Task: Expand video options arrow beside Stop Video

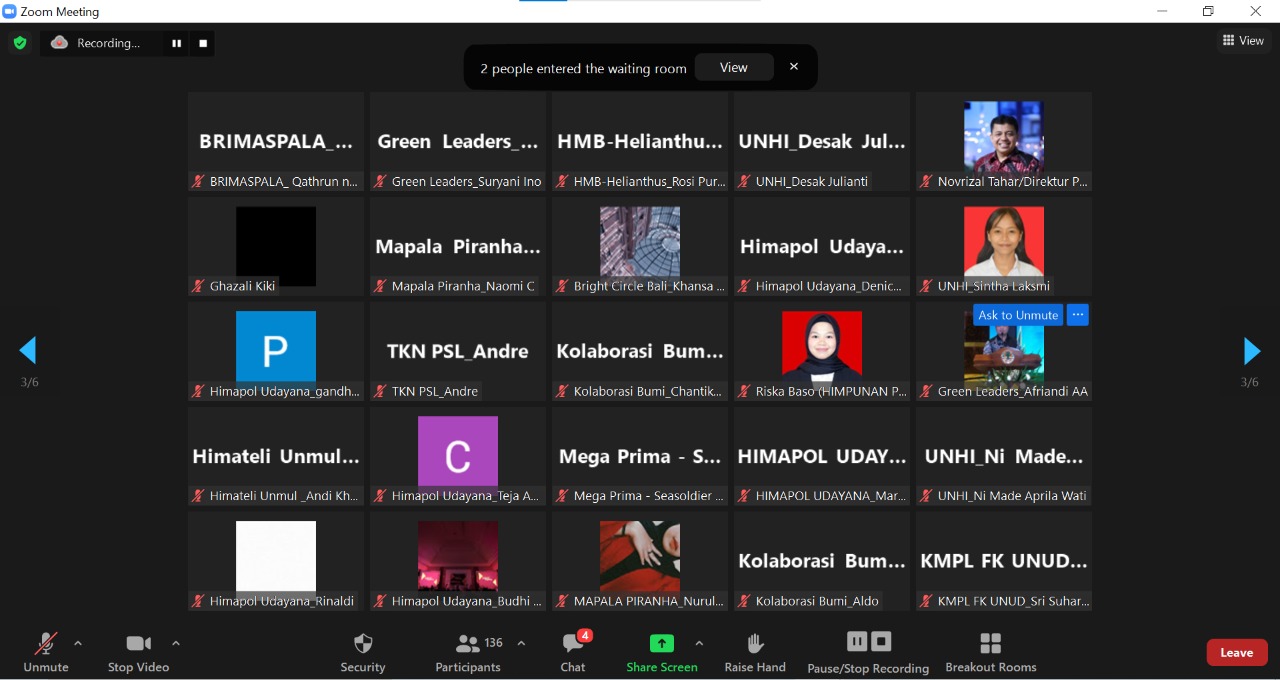Action: tap(176, 643)
